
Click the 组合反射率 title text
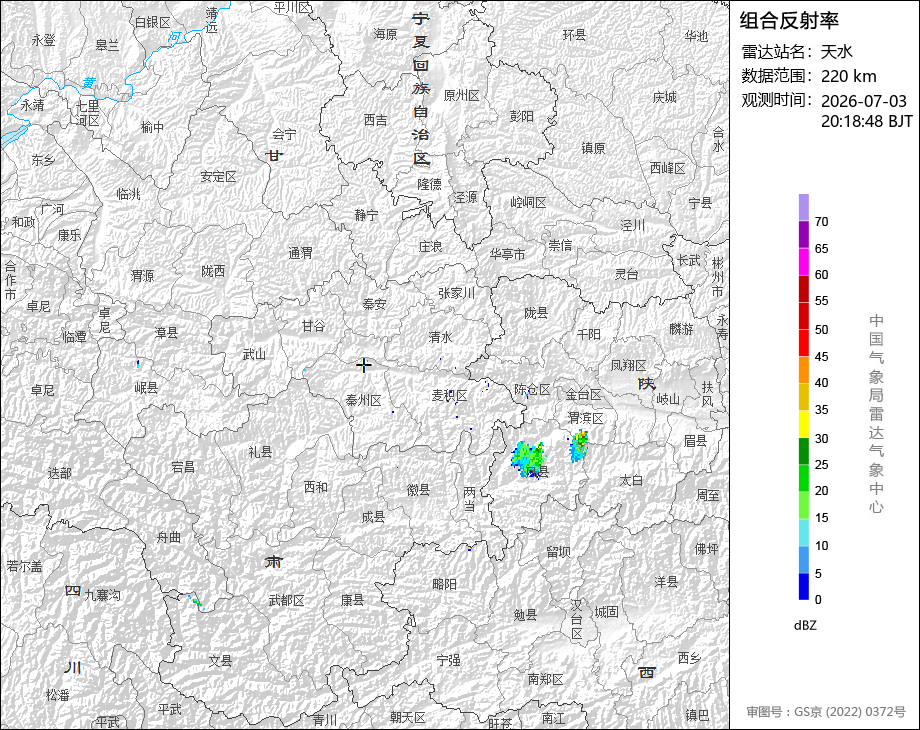789,21
